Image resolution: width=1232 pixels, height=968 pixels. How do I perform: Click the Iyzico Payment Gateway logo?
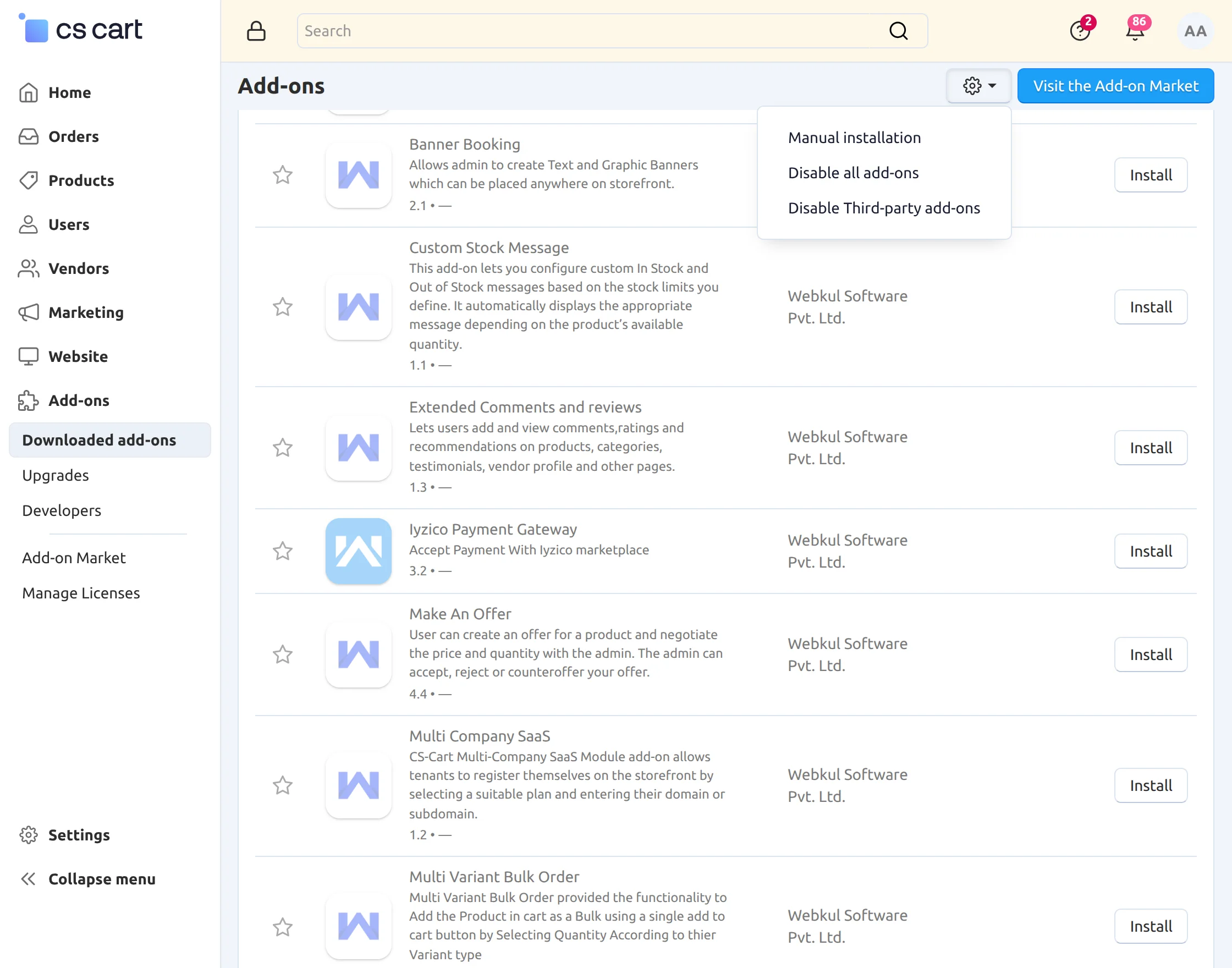[358, 551]
